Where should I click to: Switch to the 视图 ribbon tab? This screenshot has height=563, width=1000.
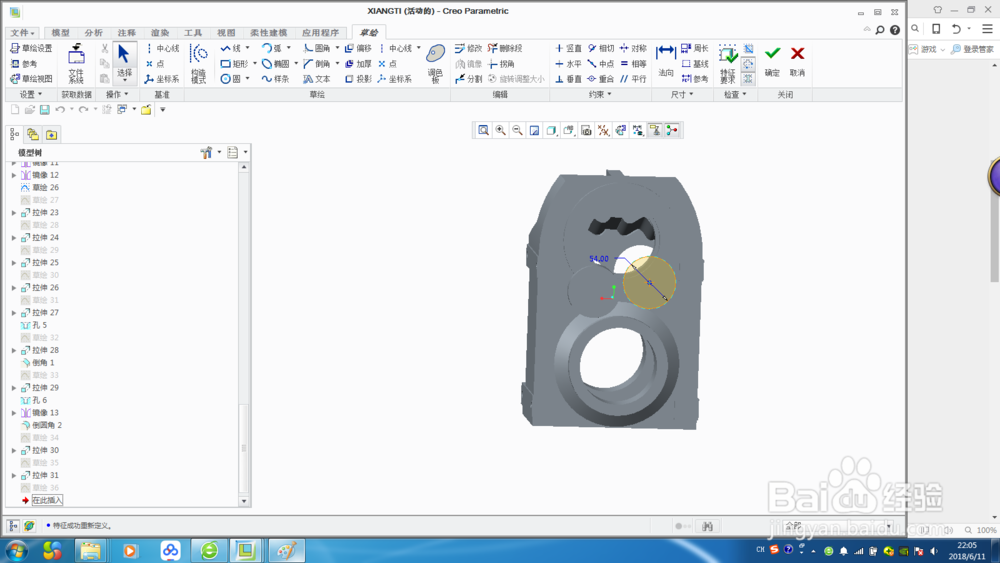pyautogui.click(x=226, y=33)
